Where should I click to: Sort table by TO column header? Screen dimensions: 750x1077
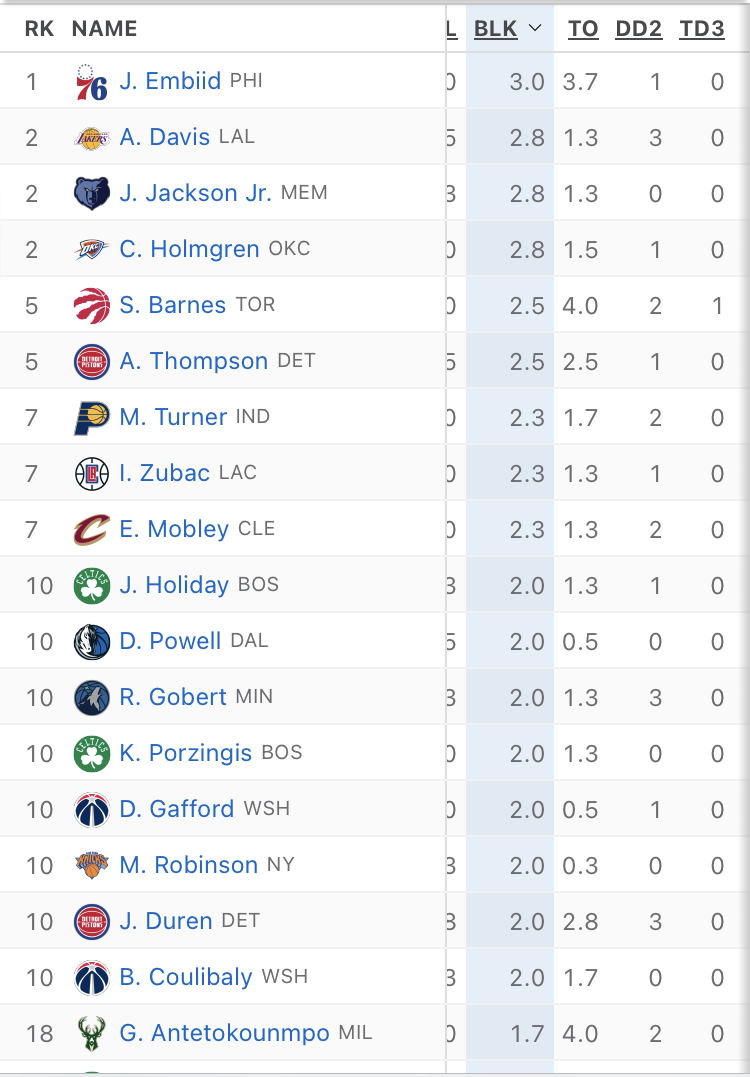point(583,28)
